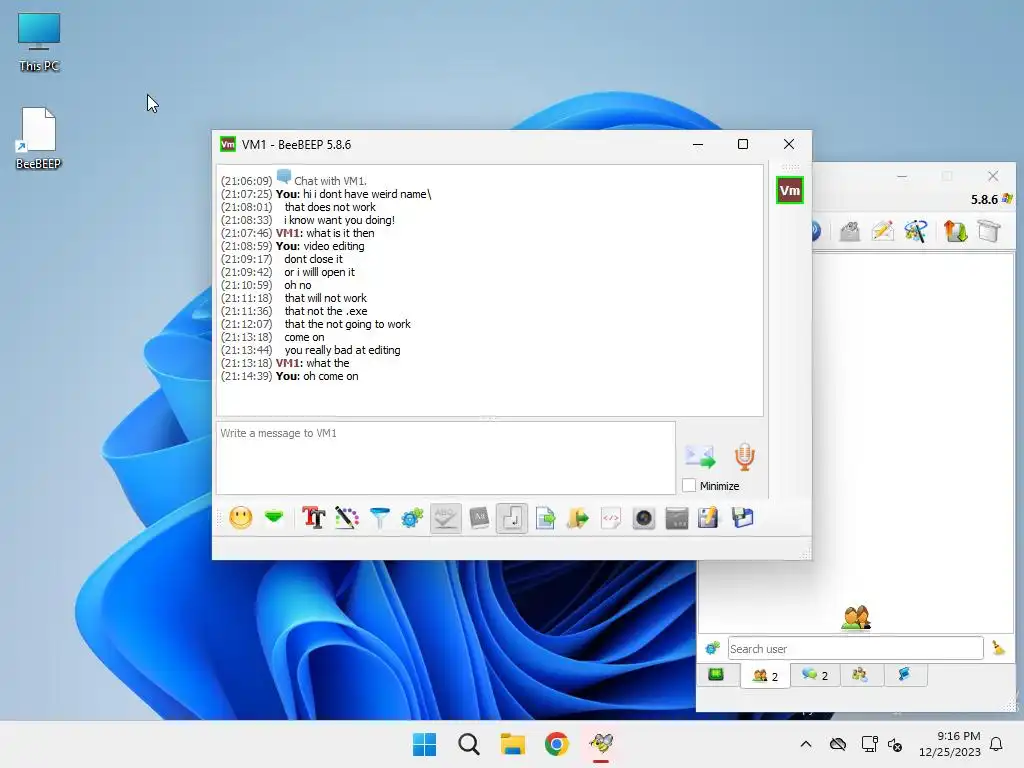This screenshot has height=768, width=1024.
Task: Click the trash bin icon in the main window
Action: [x=989, y=231]
